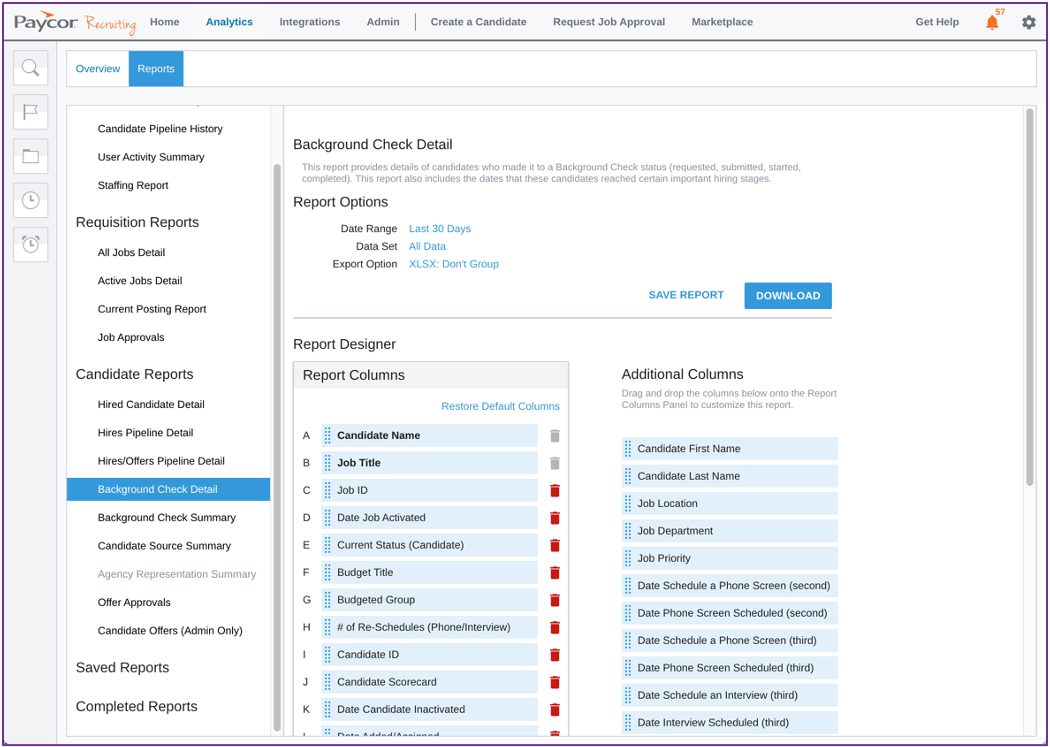The image size is (1050, 747).
Task: Open the folder icon in the sidebar
Action: tap(30, 156)
